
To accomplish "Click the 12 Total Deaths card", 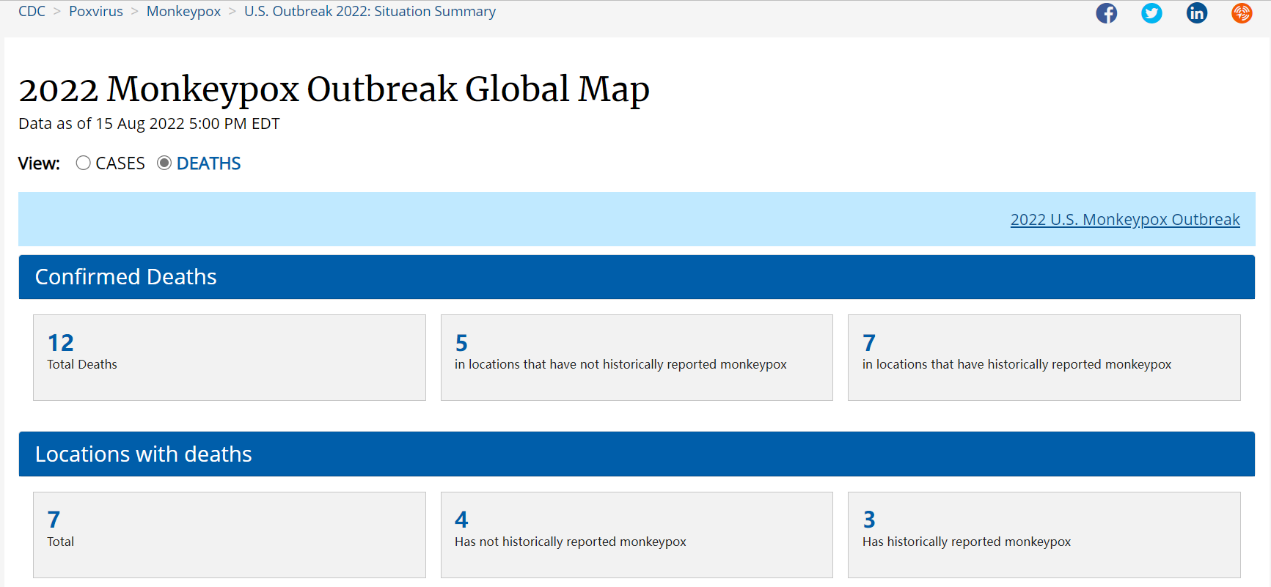I will pos(229,358).
